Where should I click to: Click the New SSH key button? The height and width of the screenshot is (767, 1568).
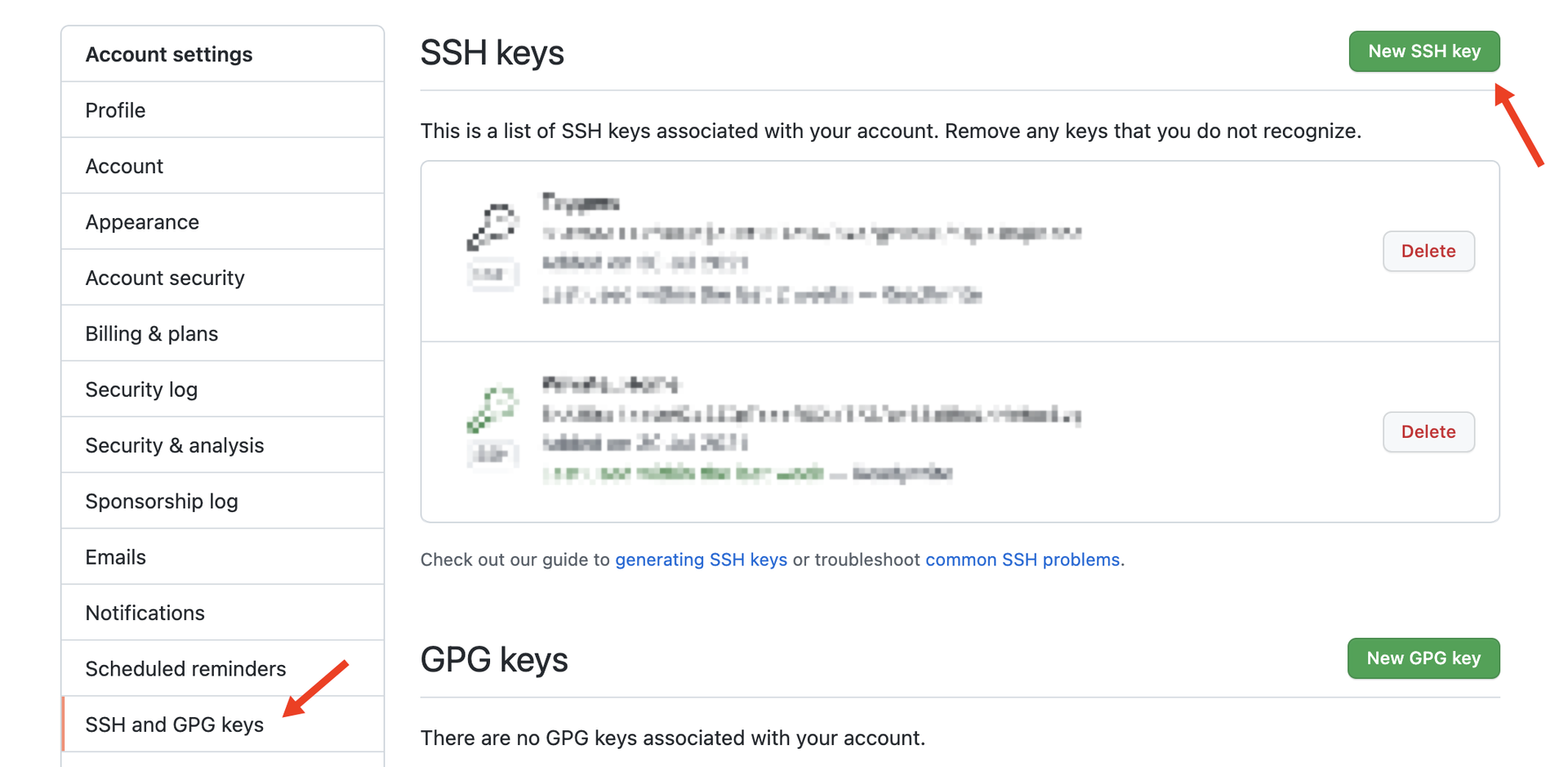click(1423, 51)
